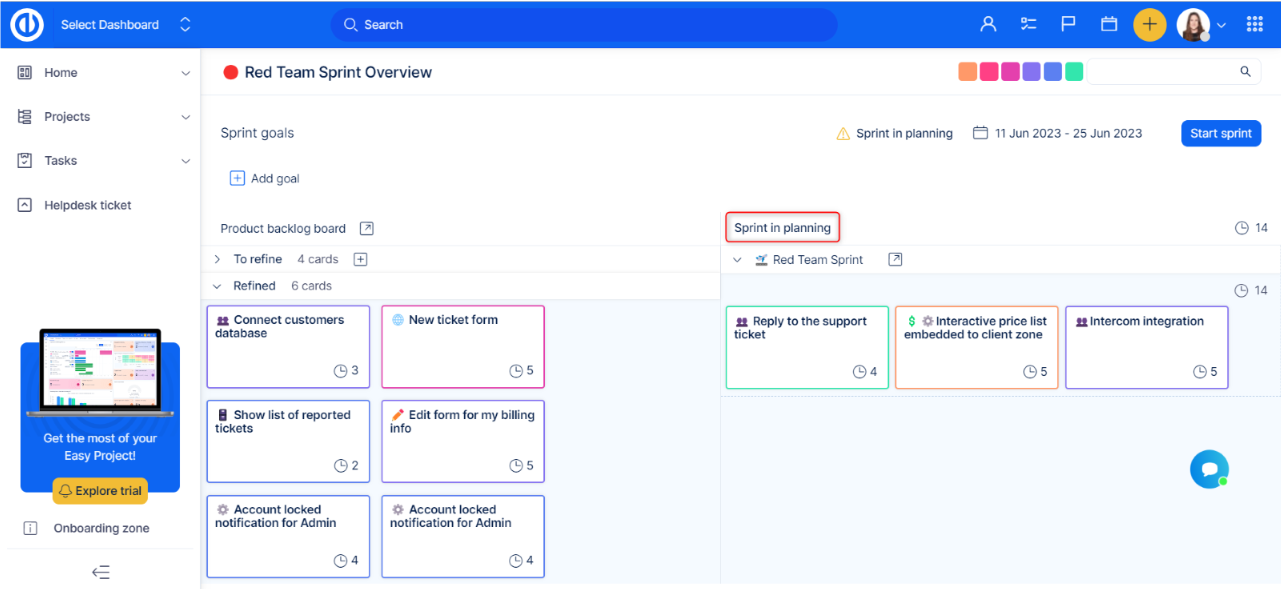The image size is (1281, 589).
Task: Add card to To refine column
Action: click(x=361, y=259)
